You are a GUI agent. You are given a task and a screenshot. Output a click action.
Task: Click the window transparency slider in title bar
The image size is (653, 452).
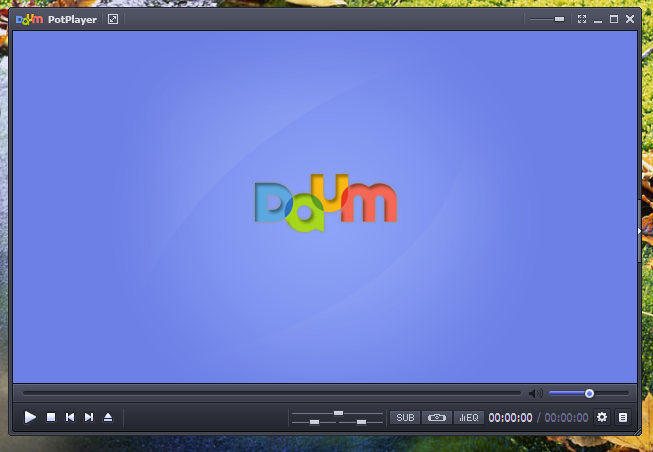pyautogui.click(x=547, y=19)
